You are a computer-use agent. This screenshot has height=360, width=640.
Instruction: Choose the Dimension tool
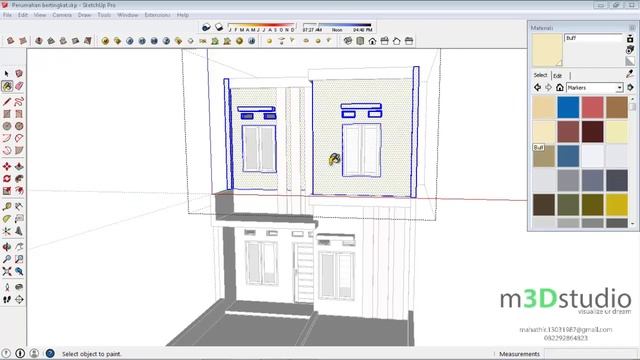click(19, 207)
